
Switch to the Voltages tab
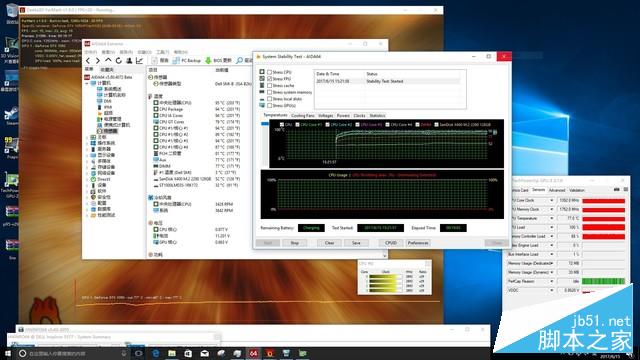(325, 116)
